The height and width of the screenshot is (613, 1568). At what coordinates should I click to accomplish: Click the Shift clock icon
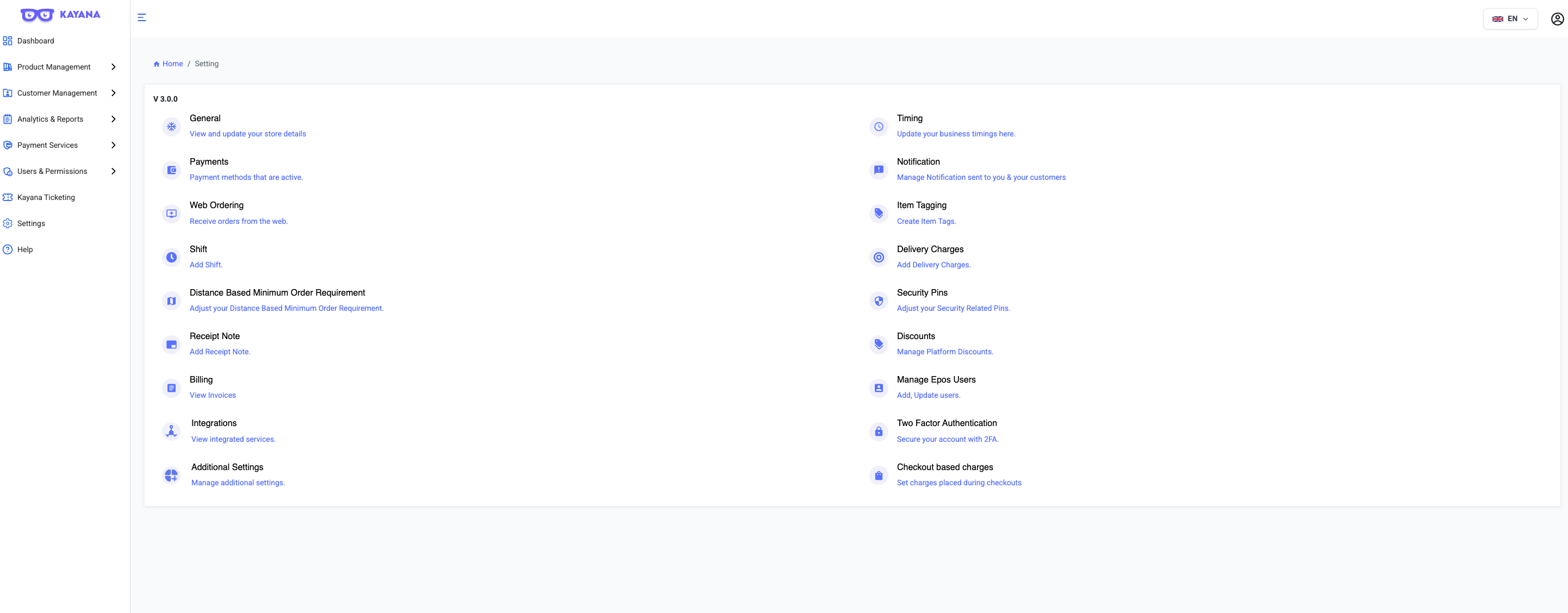[x=172, y=257]
